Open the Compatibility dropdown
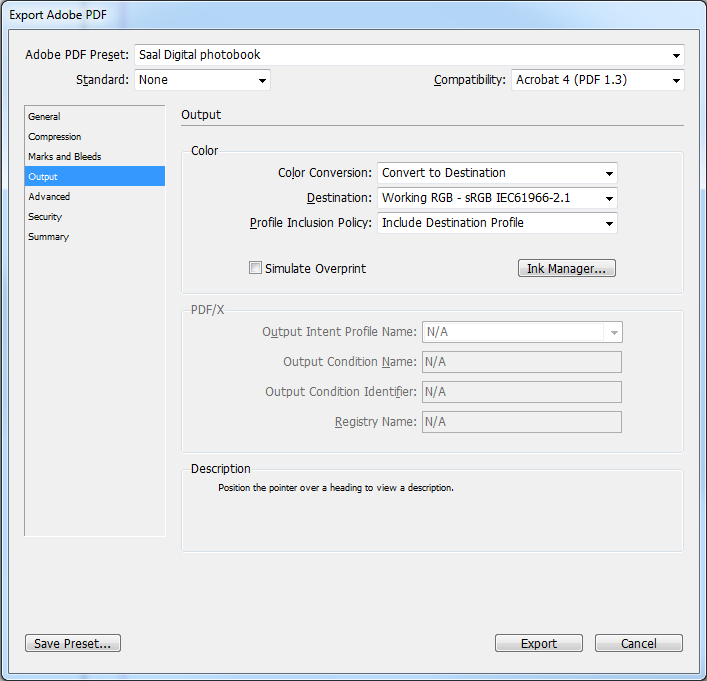 point(598,80)
